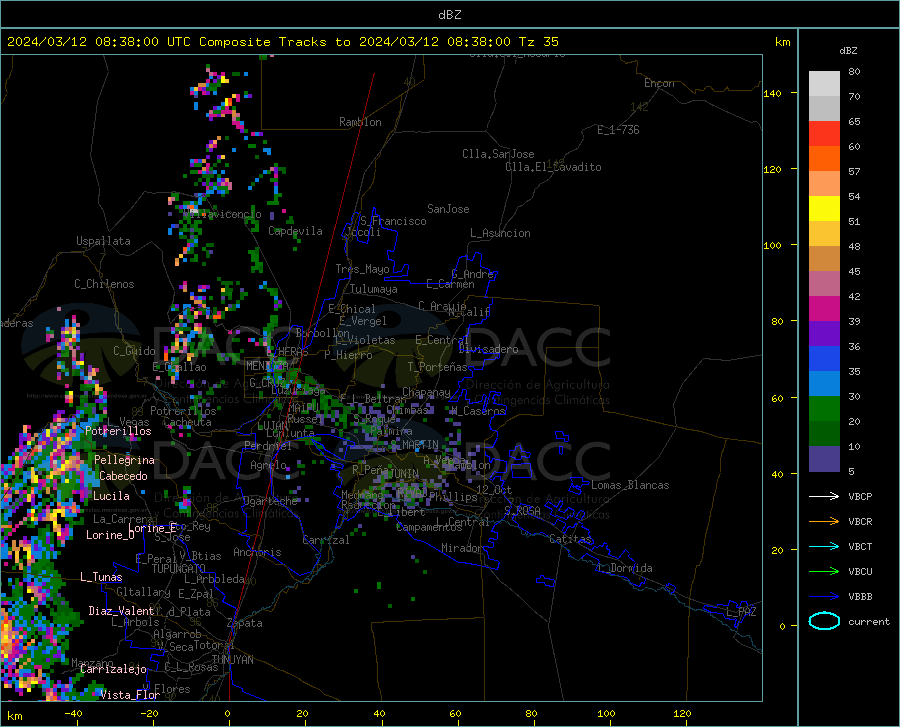Click the Carrizal map label
The image size is (900, 727).
click(326, 540)
